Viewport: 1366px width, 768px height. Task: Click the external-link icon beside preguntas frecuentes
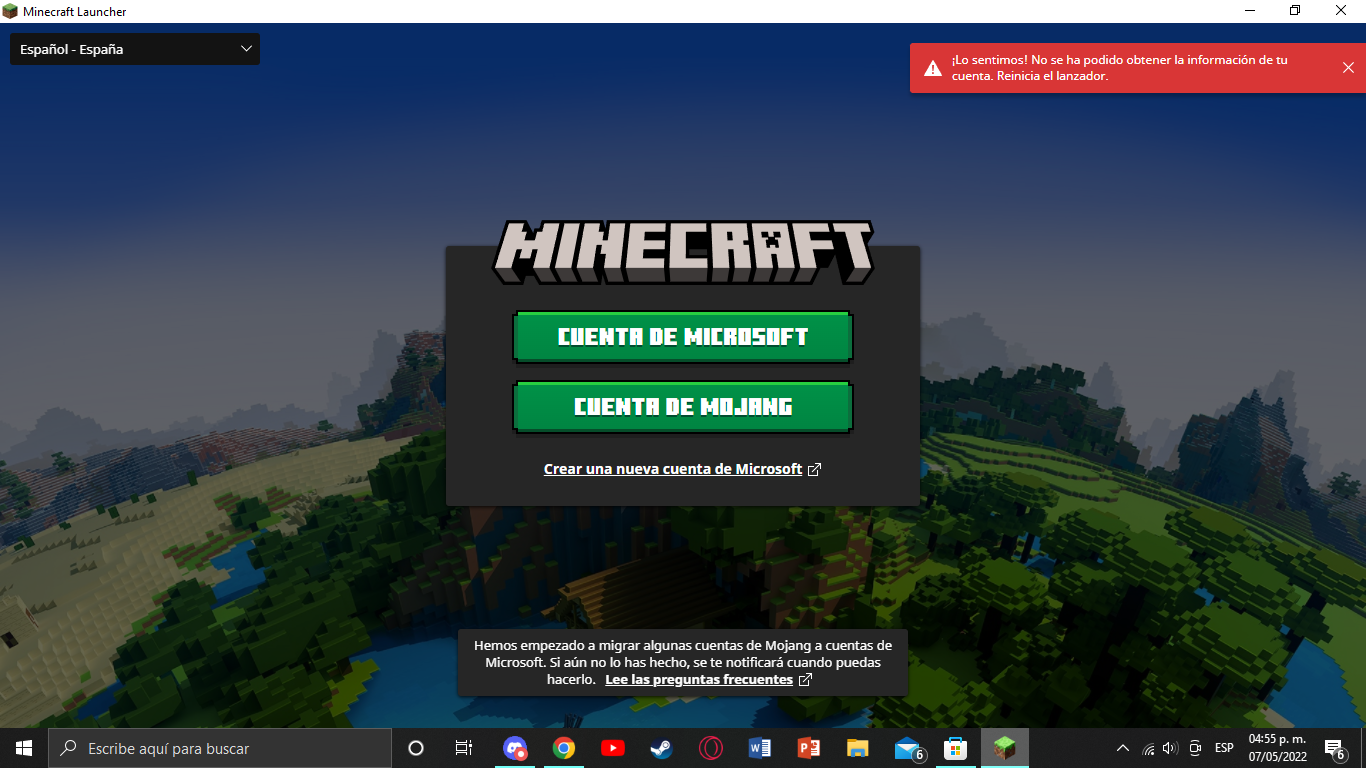point(805,680)
